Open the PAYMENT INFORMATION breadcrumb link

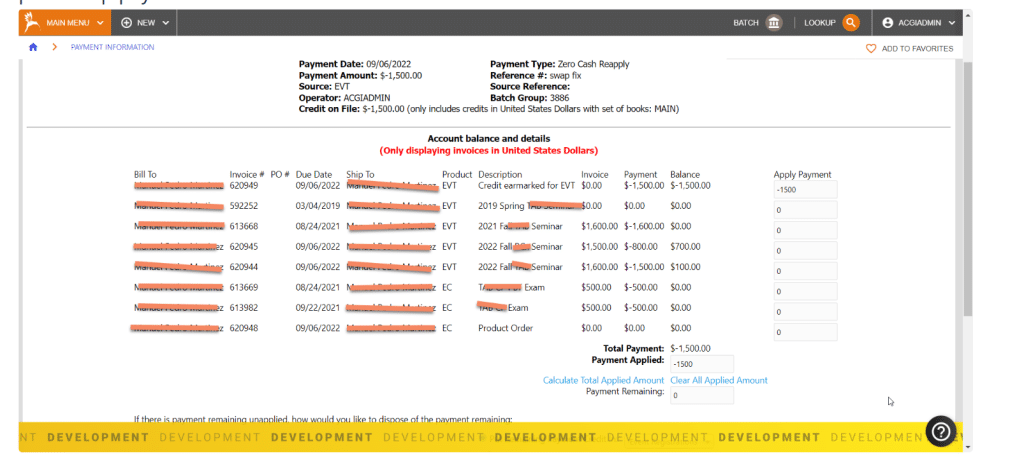[x=112, y=47]
